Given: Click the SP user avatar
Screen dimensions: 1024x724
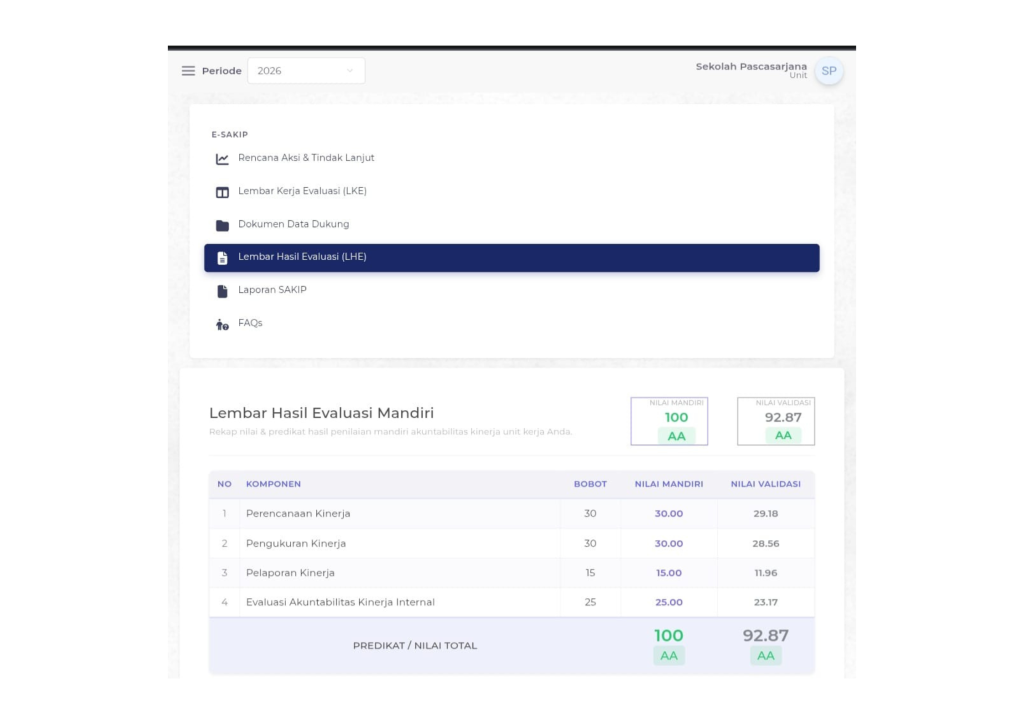Looking at the screenshot, I should (829, 71).
